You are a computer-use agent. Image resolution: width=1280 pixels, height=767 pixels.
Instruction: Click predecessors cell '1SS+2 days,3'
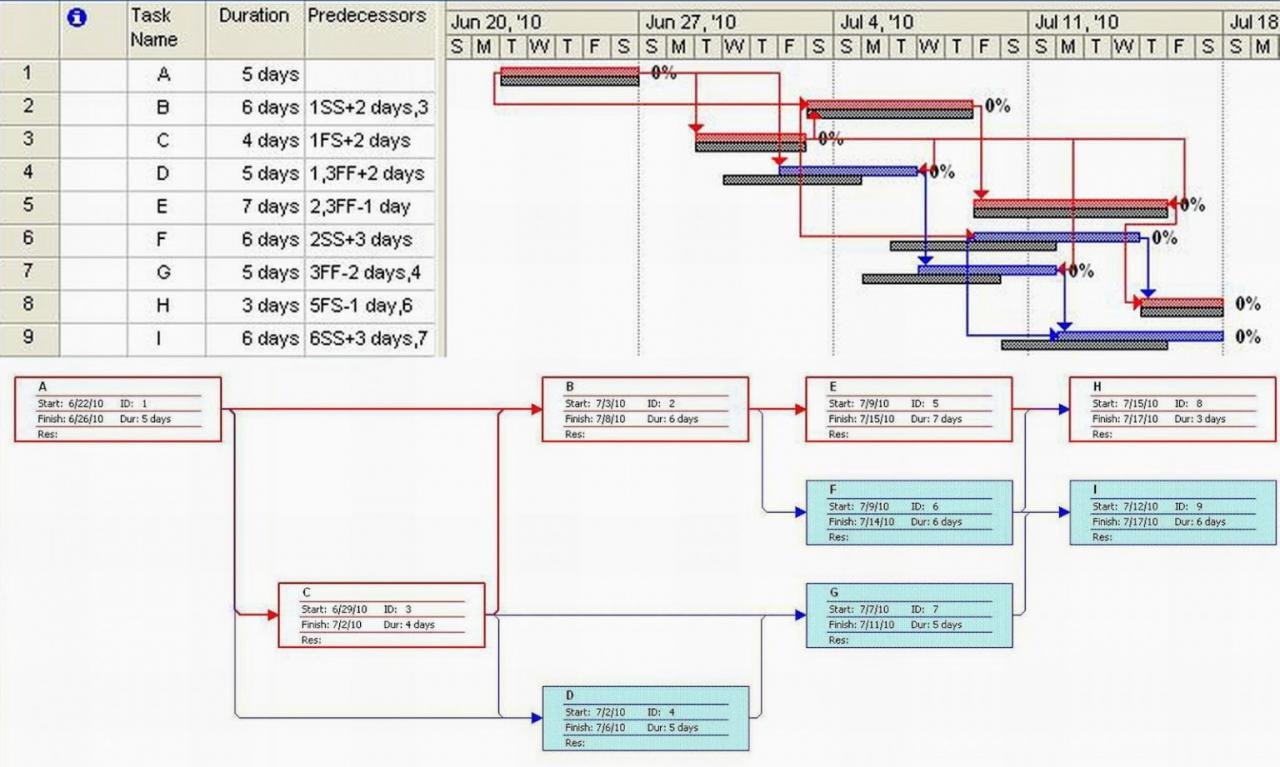tap(369, 107)
